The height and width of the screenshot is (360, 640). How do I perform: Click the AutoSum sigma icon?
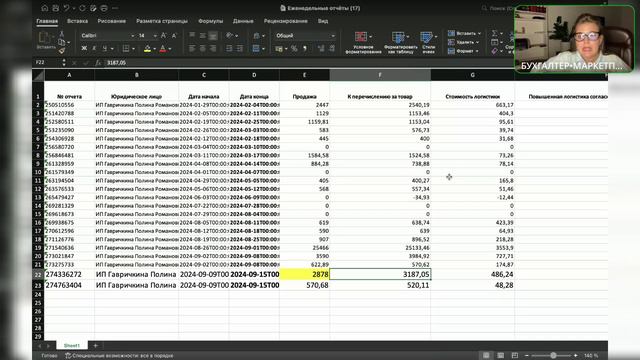(x=495, y=33)
